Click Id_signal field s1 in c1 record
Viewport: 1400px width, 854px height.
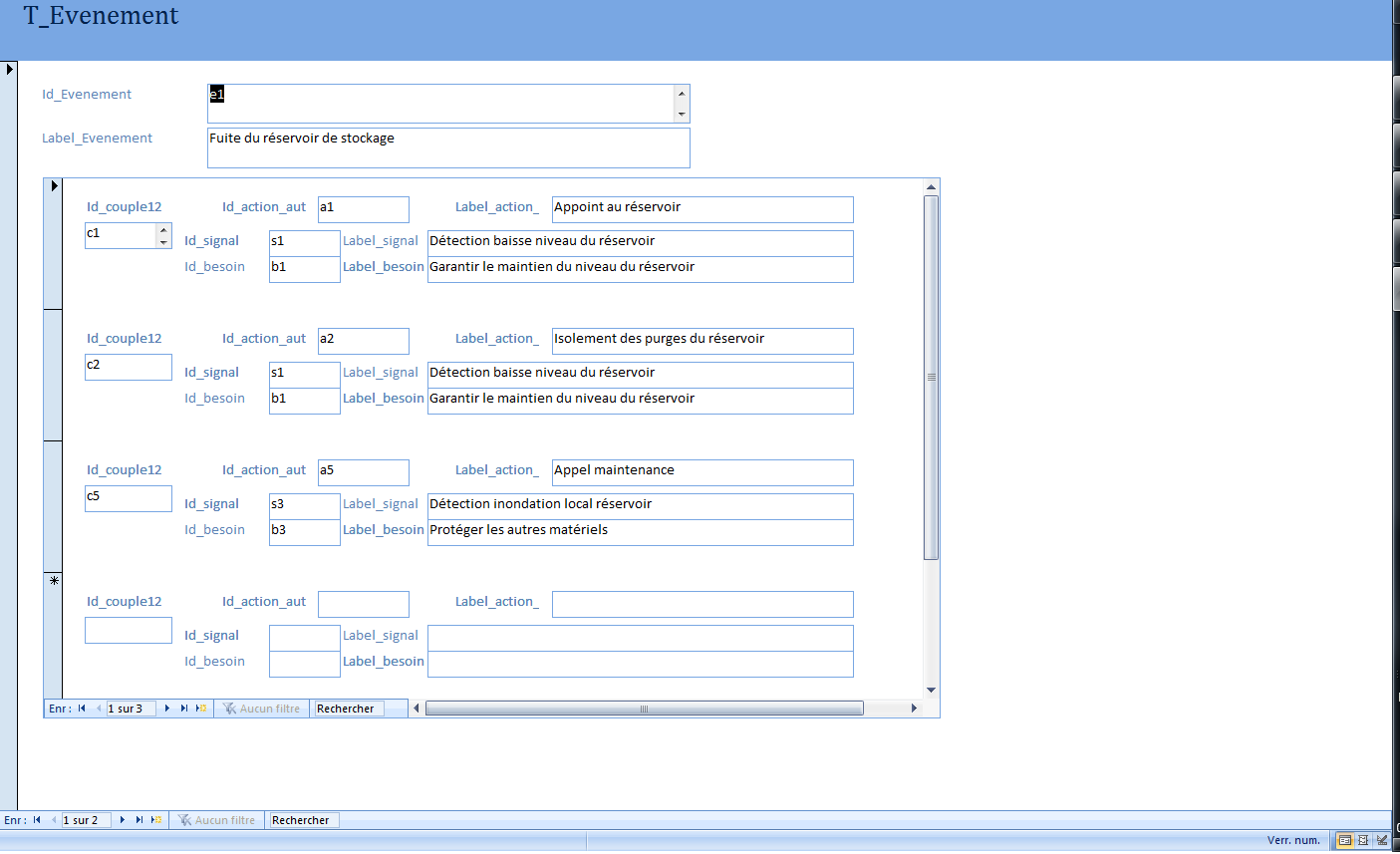[x=305, y=243]
